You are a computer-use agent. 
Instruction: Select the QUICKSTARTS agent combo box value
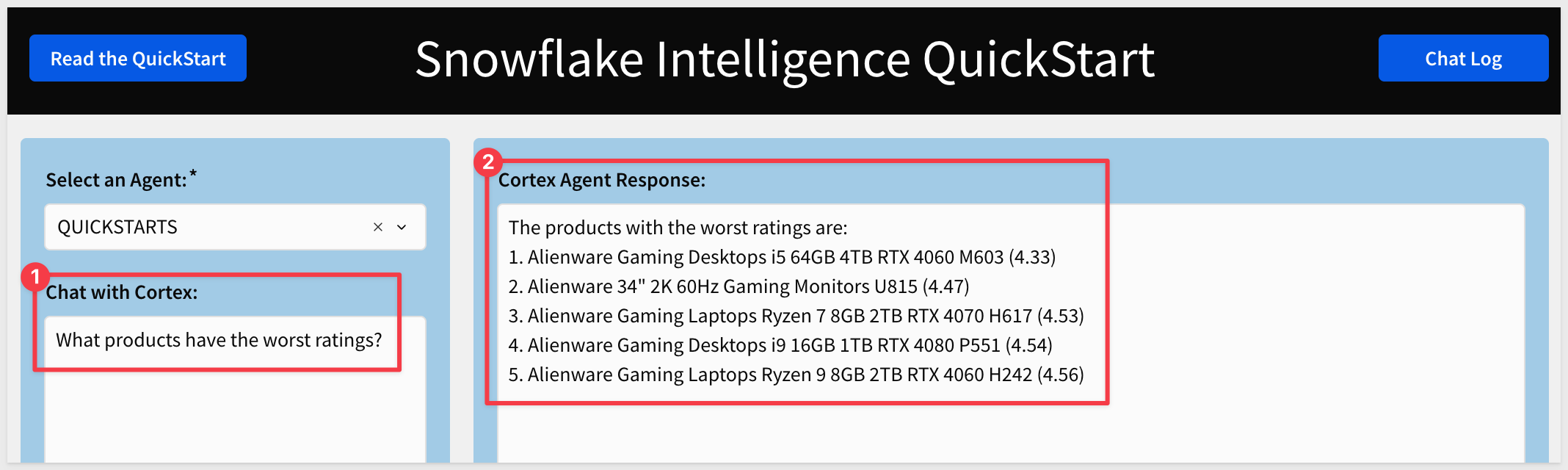pyautogui.click(x=117, y=227)
